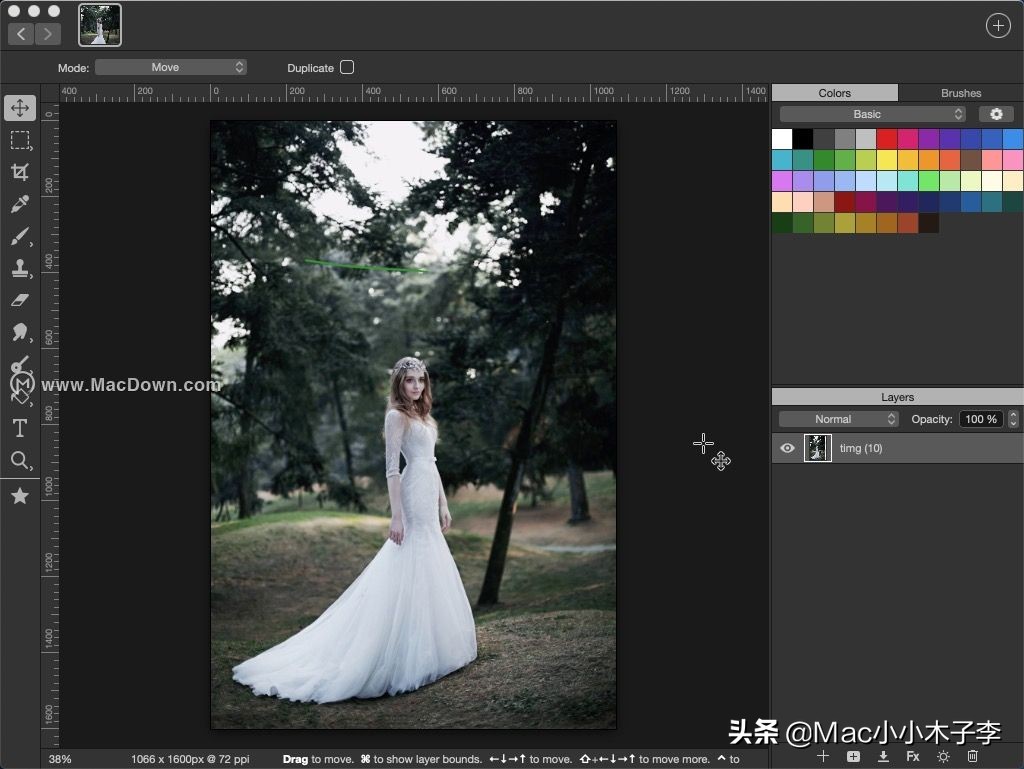
Task: Open the Mode dropdown in the options bar
Action: 170,67
